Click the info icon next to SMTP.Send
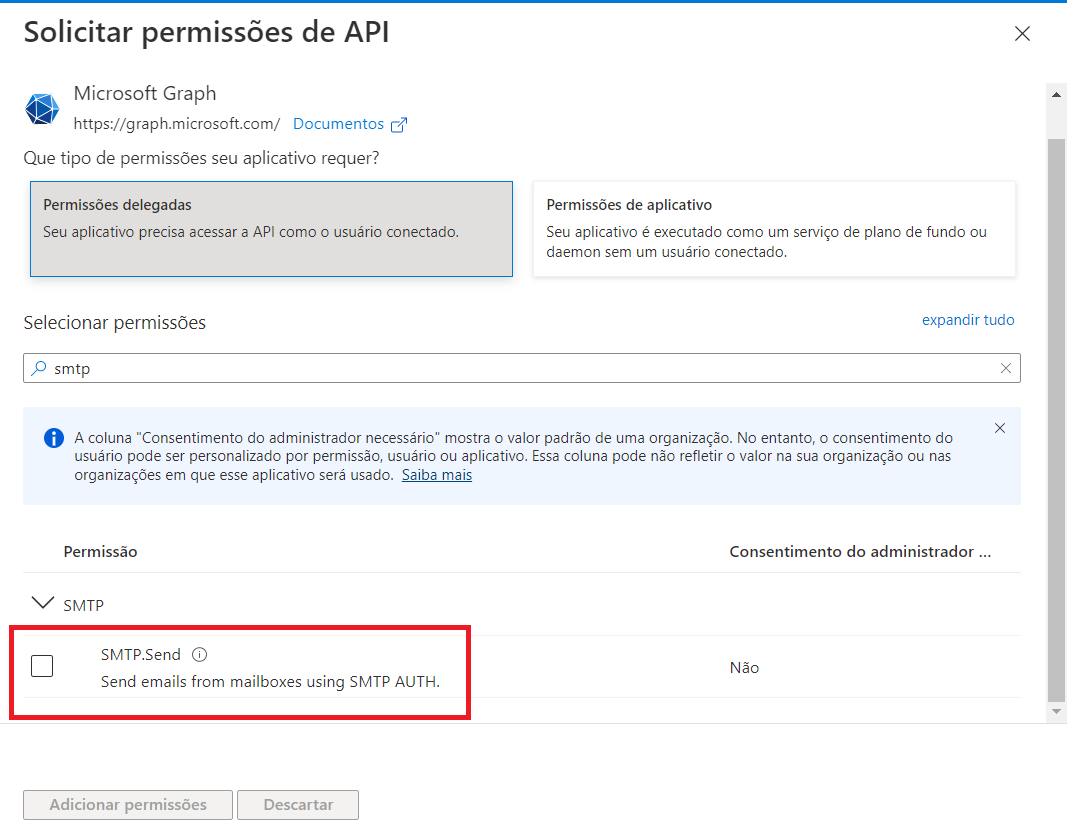Screen dimensions: 1067x835 (199, 655)
